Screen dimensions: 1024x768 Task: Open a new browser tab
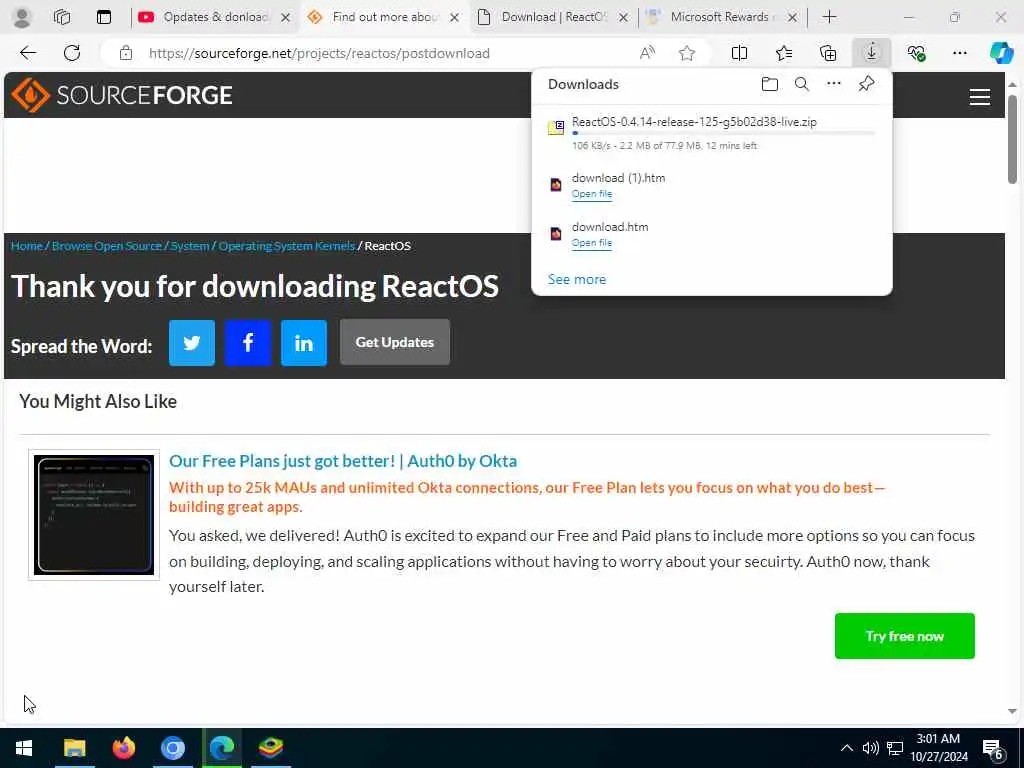(x=829, y=17)
